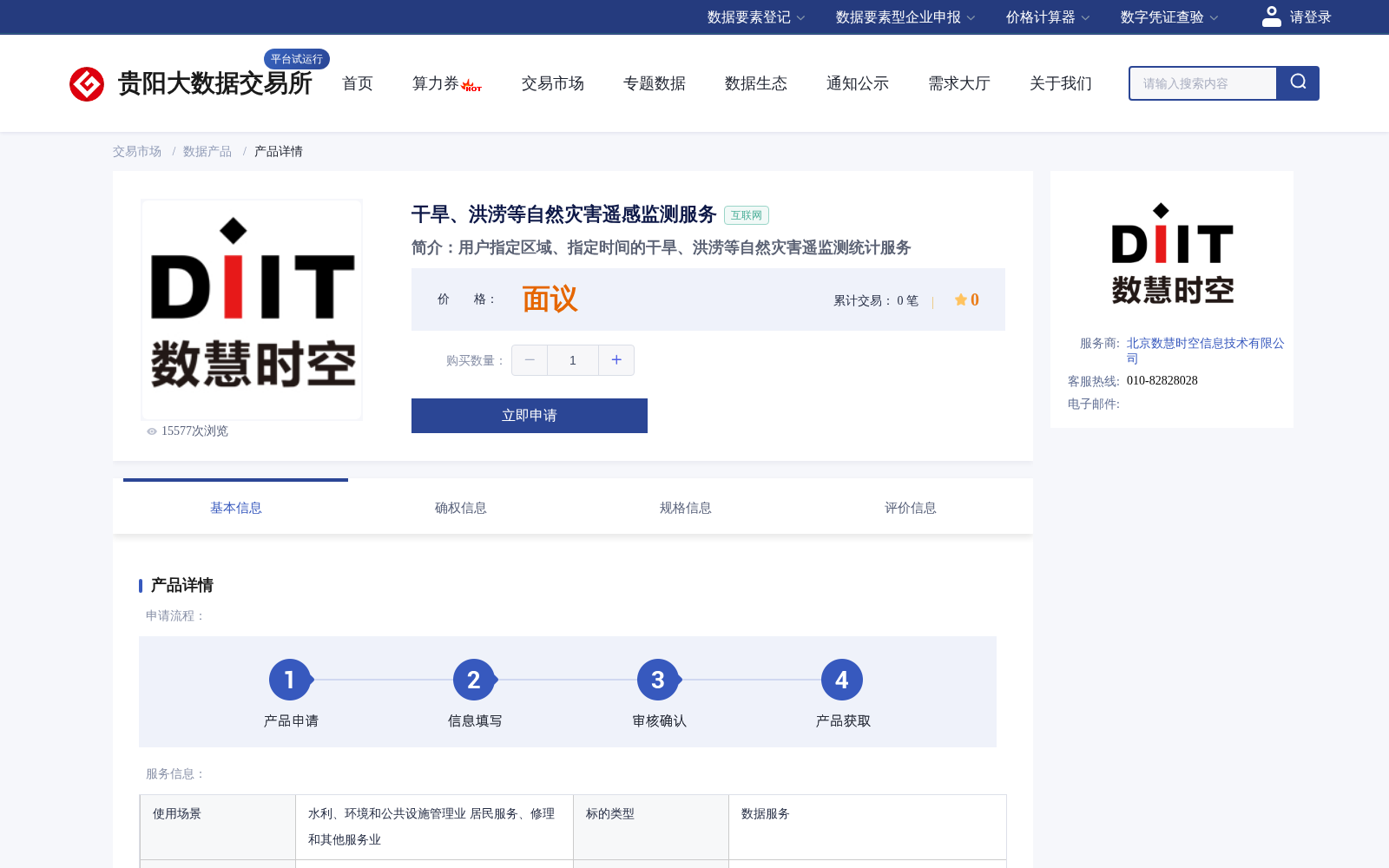The image size is (1389, 868).
Task: Open the 需求大厅 menu item
Action: tap(959, 83)
